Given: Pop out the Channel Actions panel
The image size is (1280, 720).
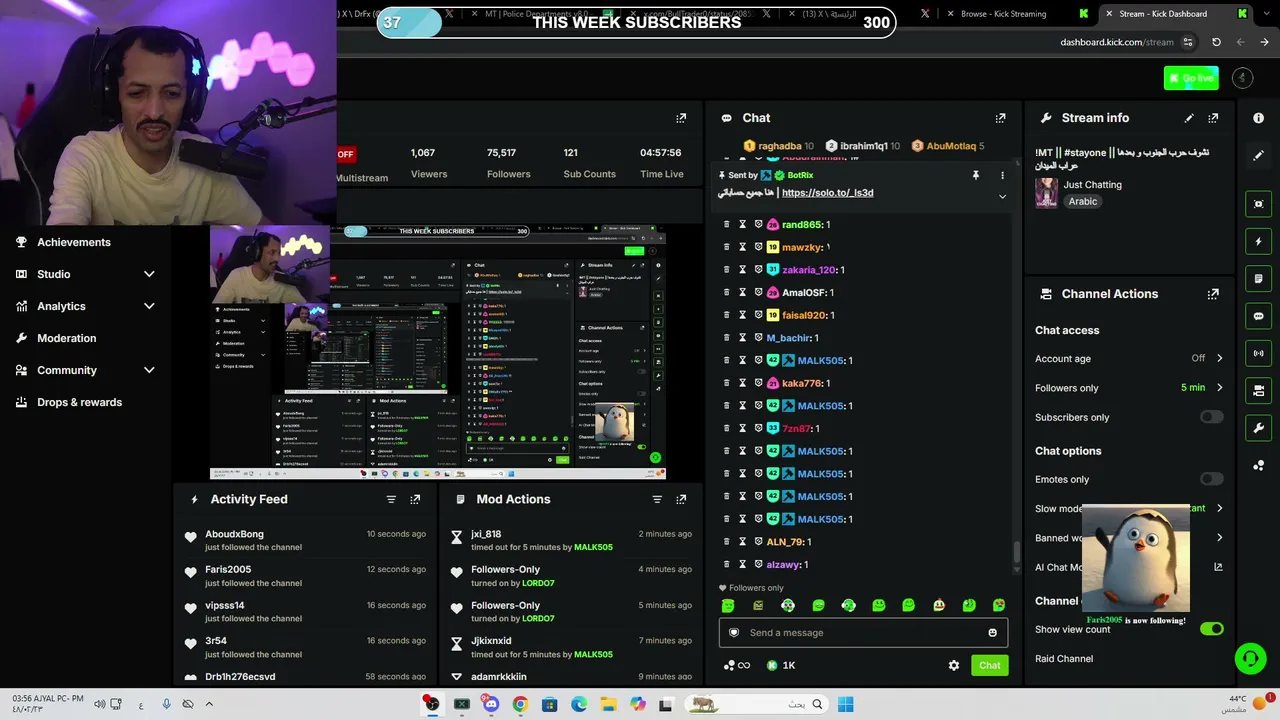Looking at the screenshot, I should [x=1213, y=294].
